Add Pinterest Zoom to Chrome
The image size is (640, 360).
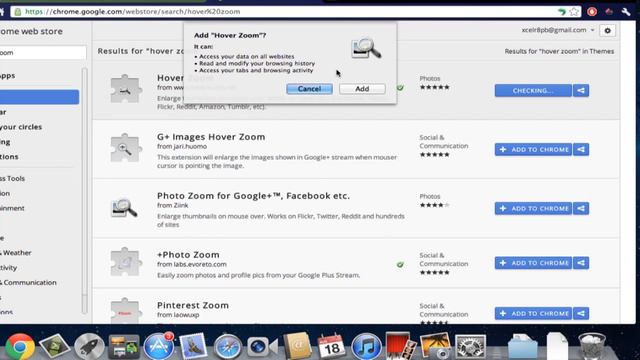[533, 313]
